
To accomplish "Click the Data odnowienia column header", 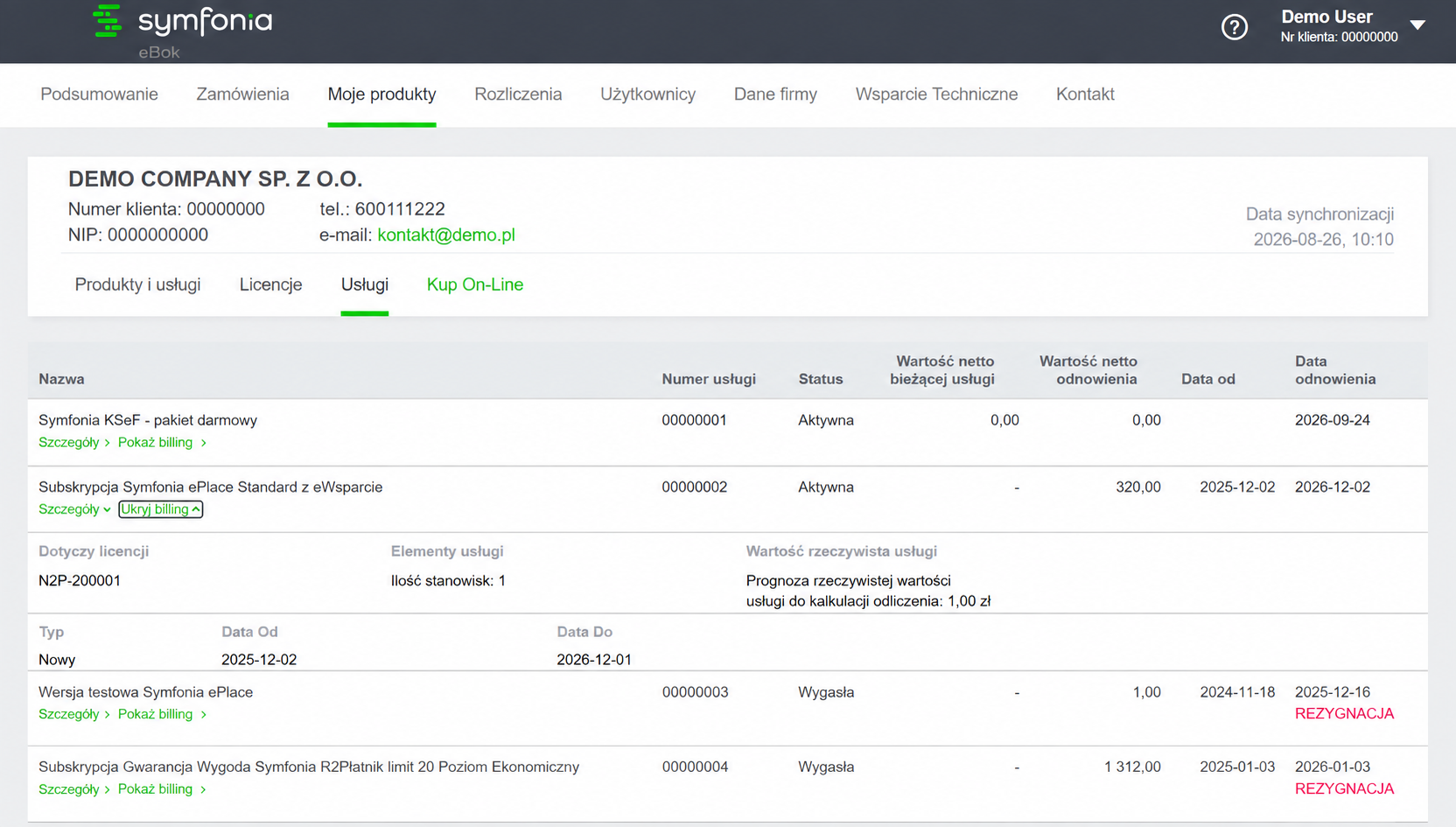I will pos(1335,370).
